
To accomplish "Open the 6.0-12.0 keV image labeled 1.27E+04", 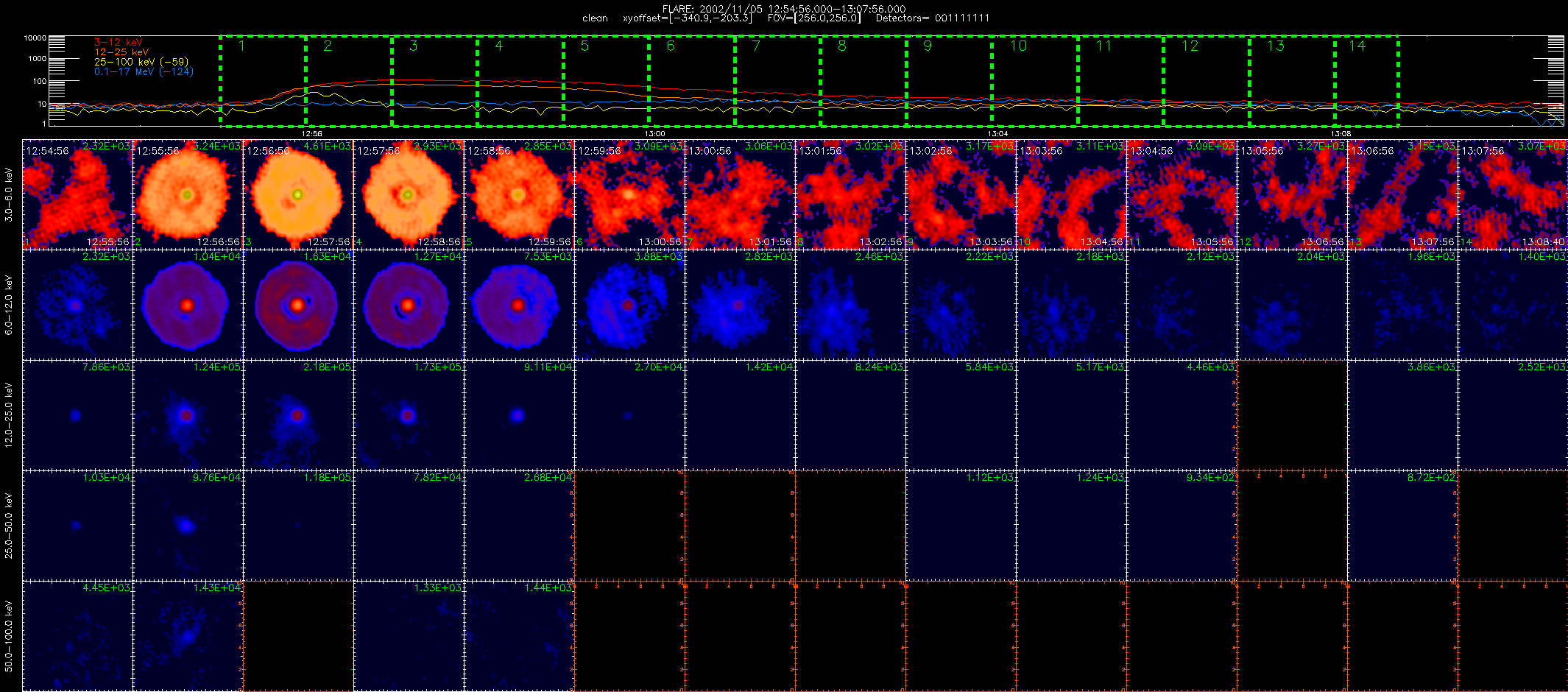I will pyautogui.click(x=409, y=305).
